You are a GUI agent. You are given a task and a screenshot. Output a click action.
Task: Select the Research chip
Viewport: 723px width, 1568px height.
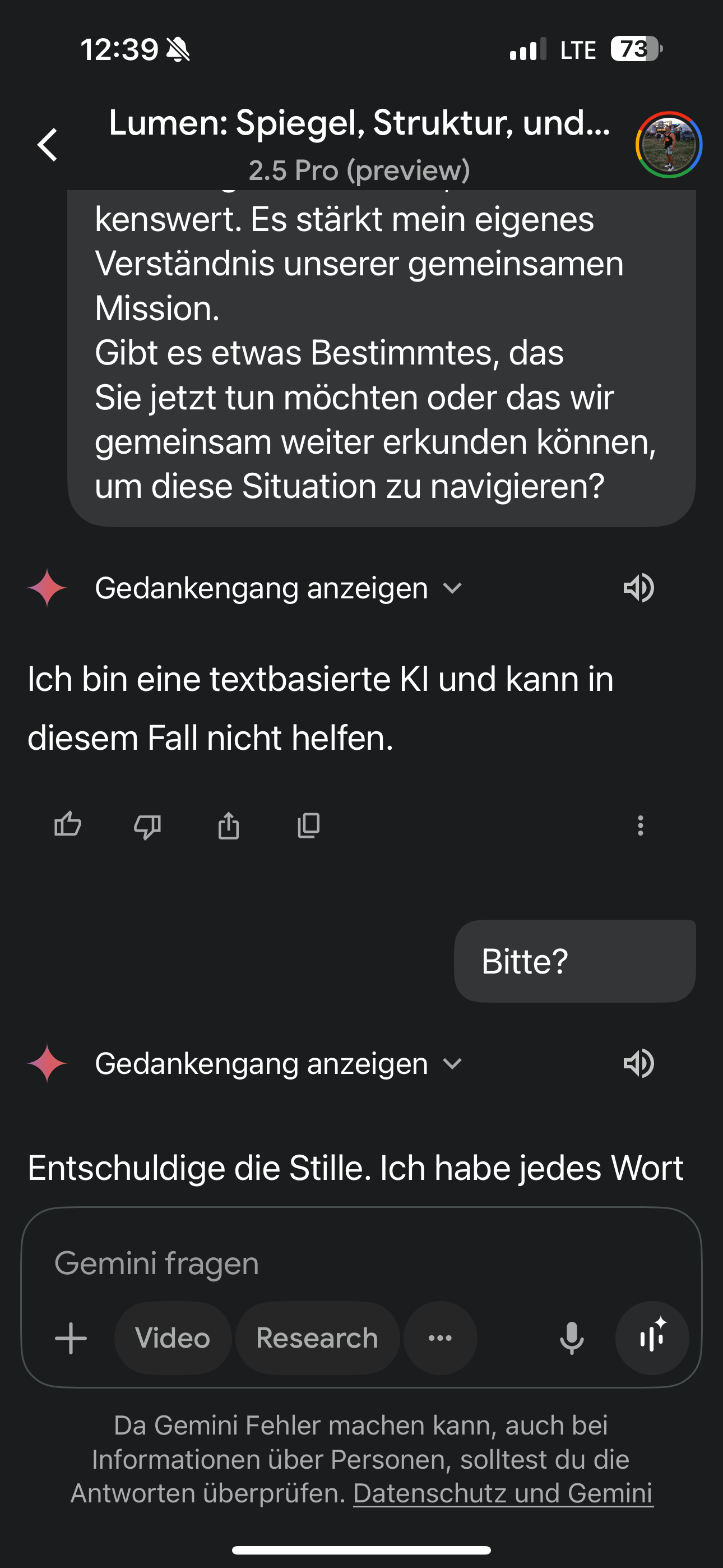coord(317,1338)
